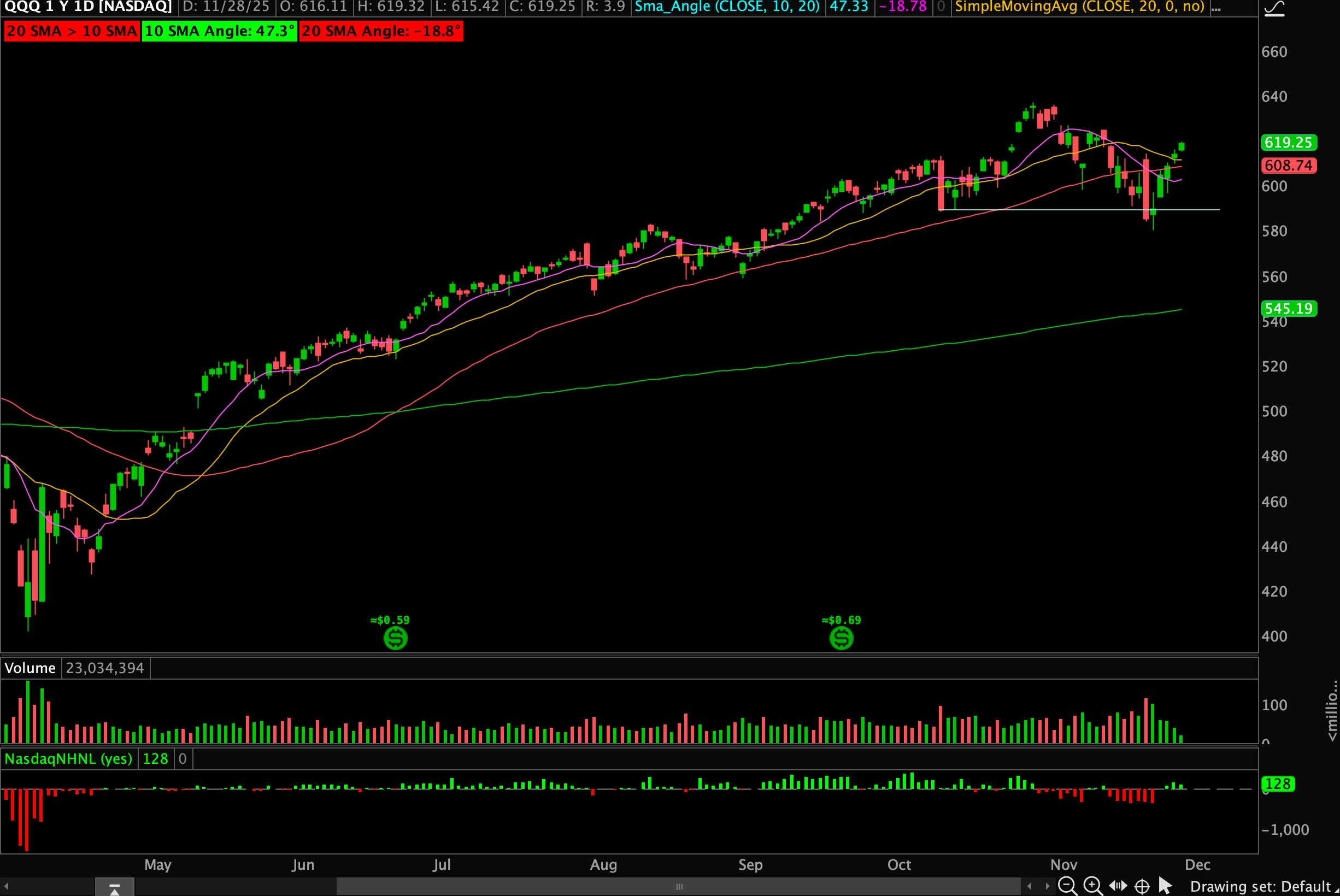Click the 619.25 last price bubble
Viewport: 1340px width, 896px height.
pos(1289,142)
